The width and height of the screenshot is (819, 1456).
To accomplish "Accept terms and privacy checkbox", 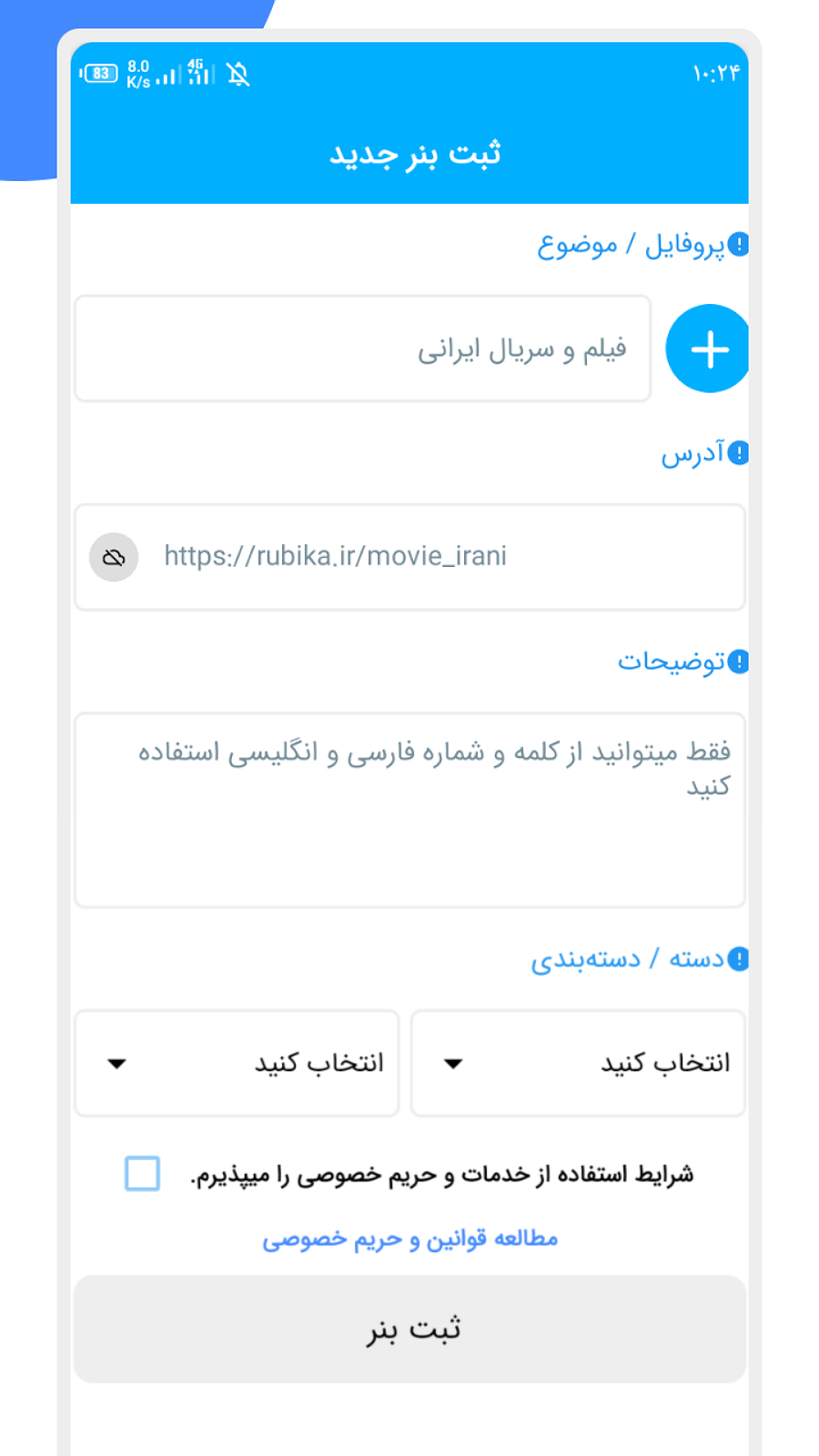I will [142, 1173].
